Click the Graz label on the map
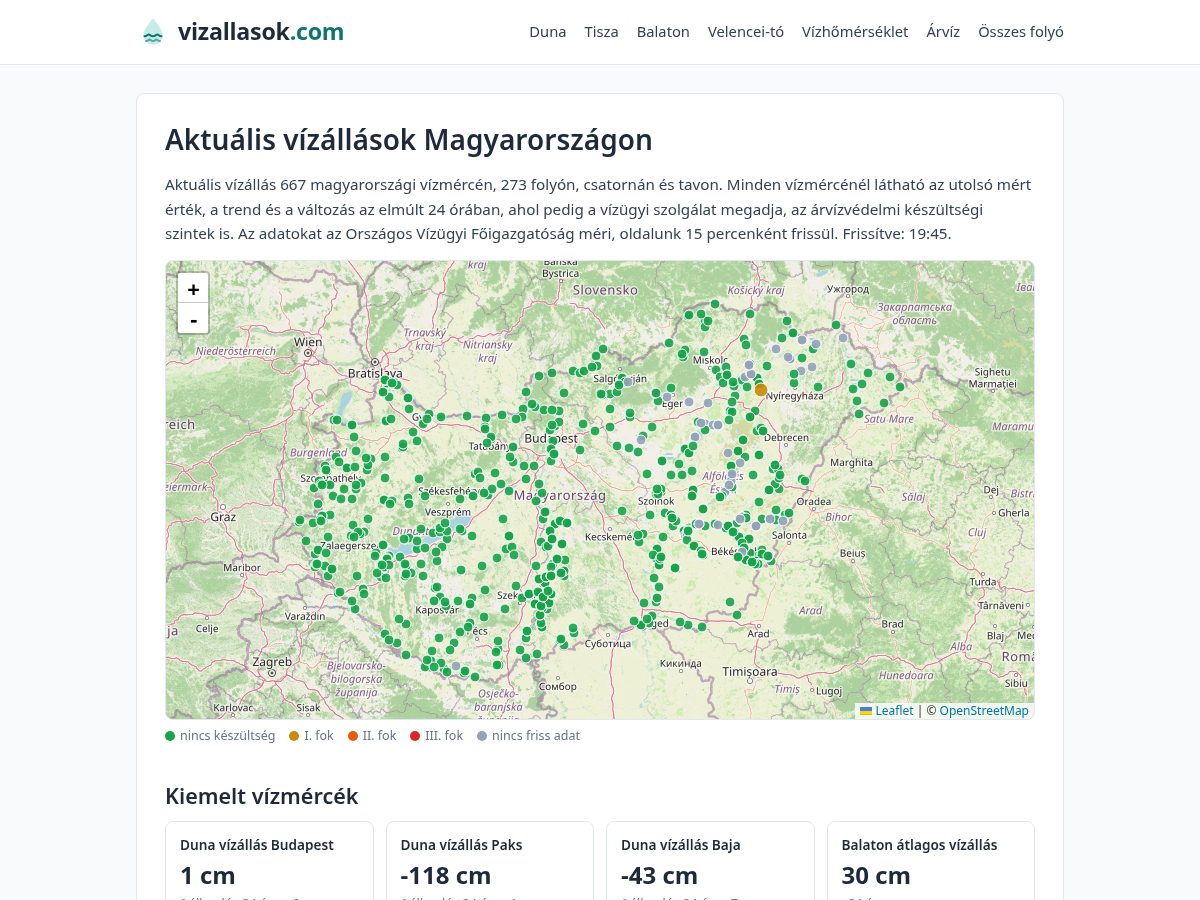Image resolution: width=1200 pixels, height=900 pixels. click(x=223, y=517)
